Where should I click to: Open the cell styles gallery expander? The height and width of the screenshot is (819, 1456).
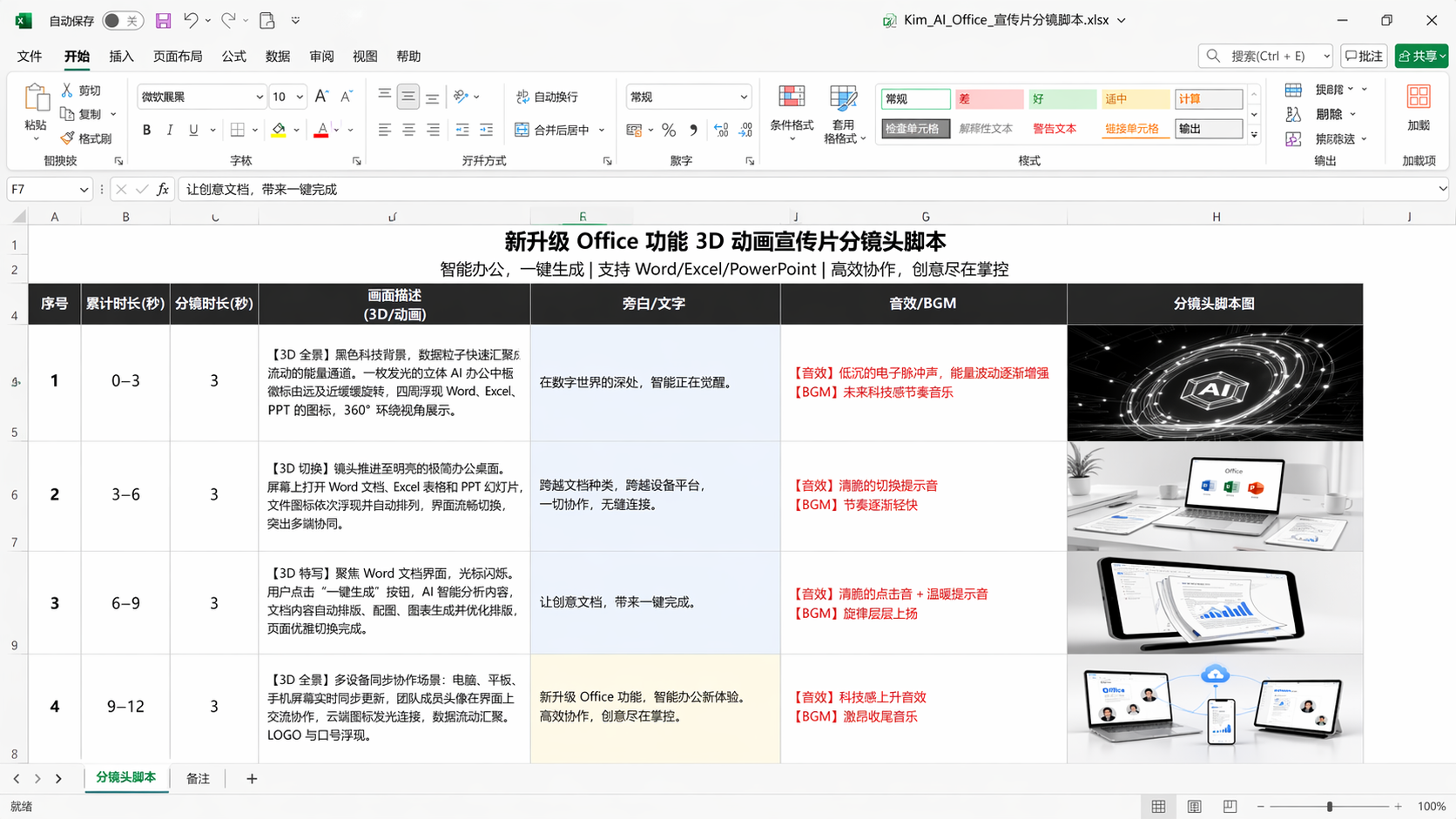tap(1254, 135)
